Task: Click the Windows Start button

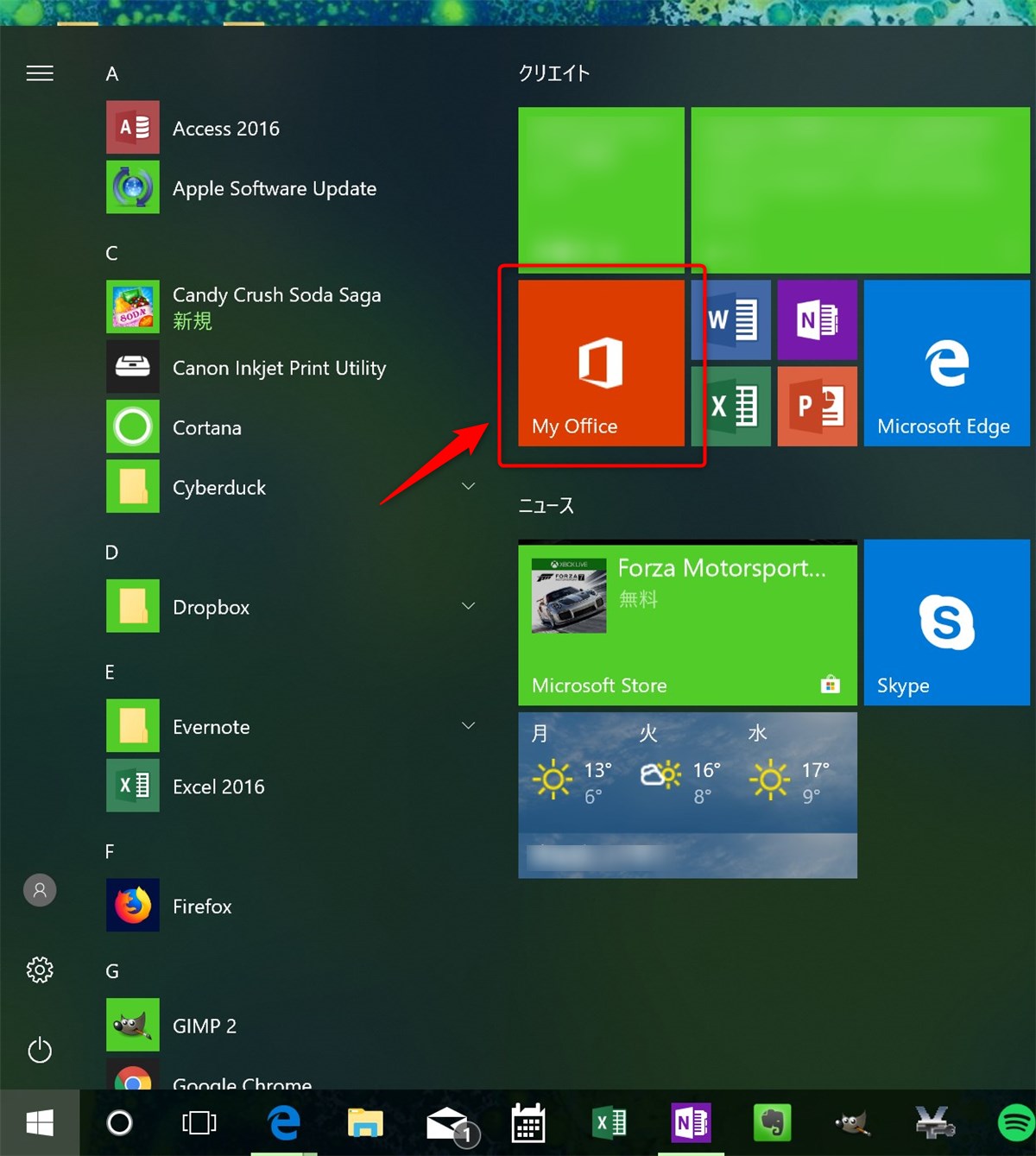Action: tap(40, 1122)
